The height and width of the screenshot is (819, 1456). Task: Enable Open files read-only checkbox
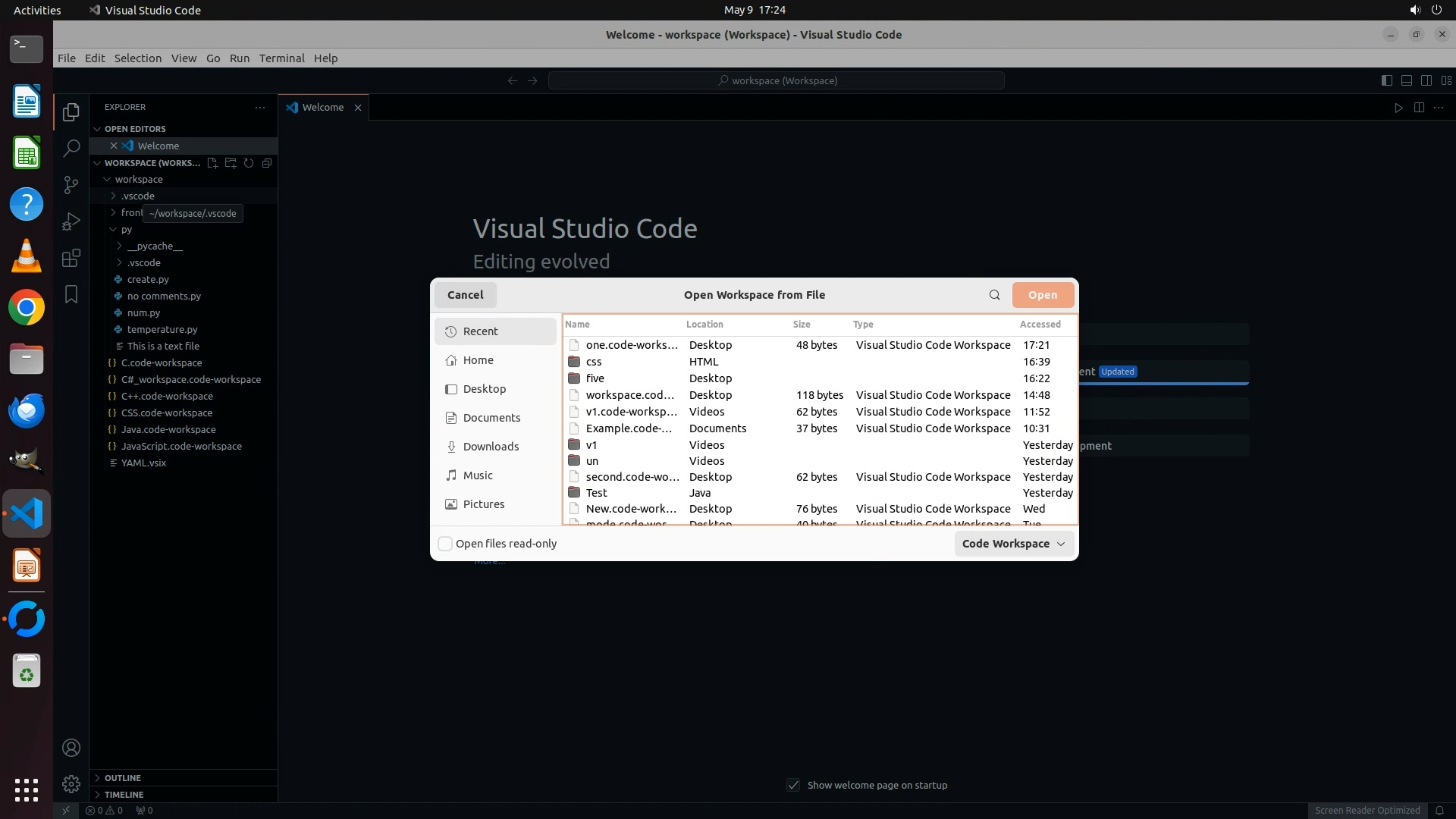446,544
